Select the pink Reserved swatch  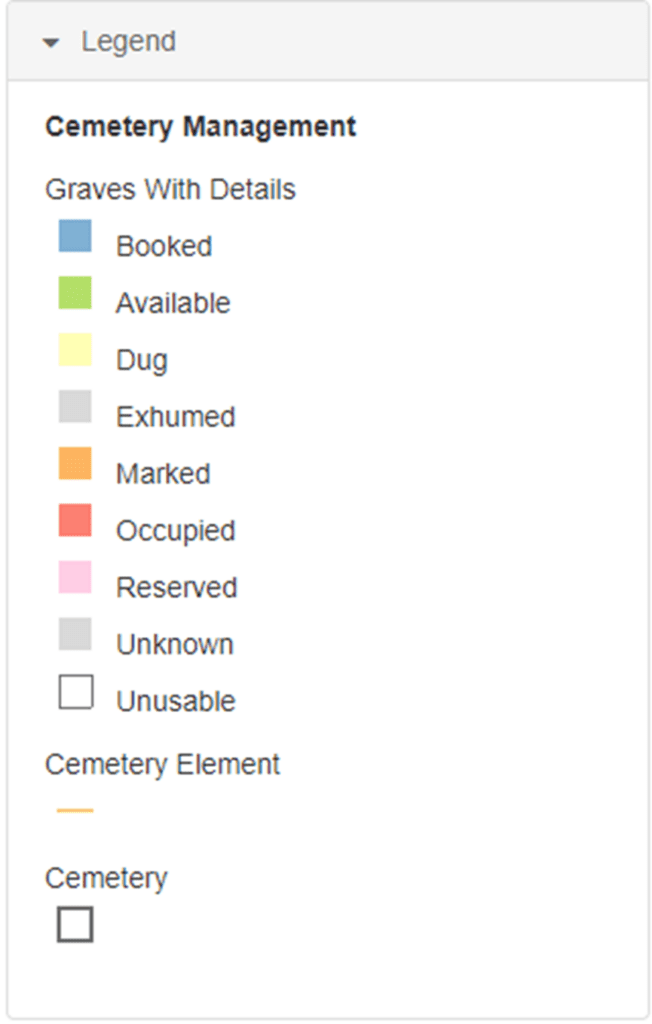click(x=75, y=577)
